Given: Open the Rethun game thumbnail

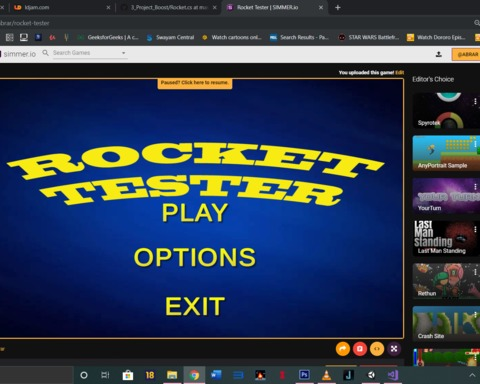Looking at the screenshot, I should pyautogui.click(x=446, y=281).
